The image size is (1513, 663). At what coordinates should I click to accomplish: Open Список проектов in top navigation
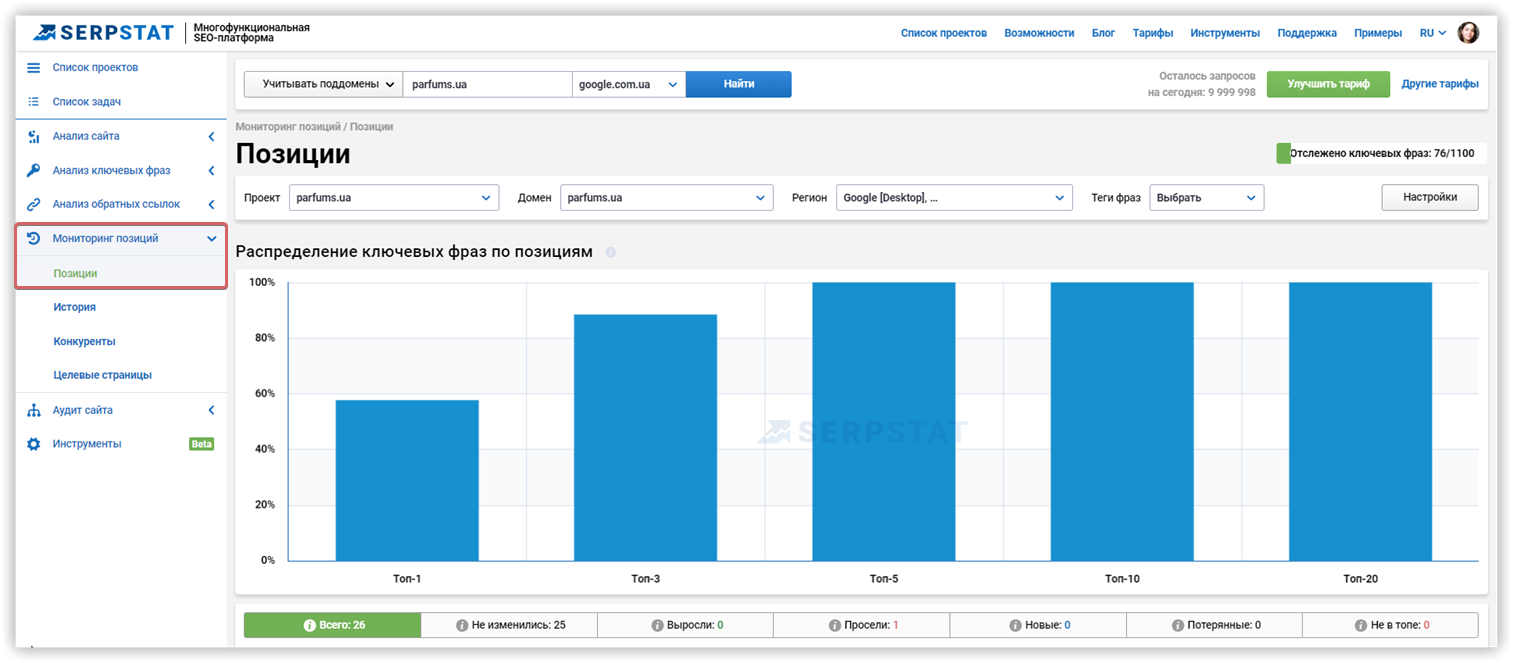tap(944, 33)
